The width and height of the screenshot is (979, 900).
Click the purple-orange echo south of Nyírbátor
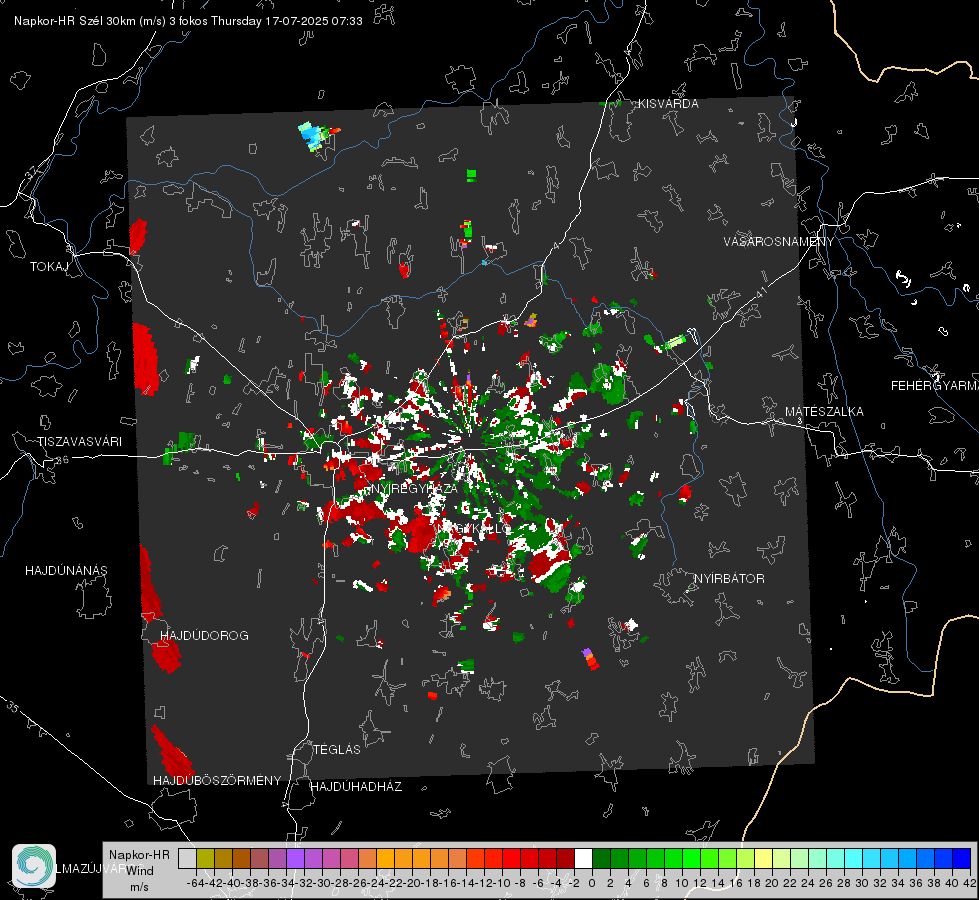point(590,659)
